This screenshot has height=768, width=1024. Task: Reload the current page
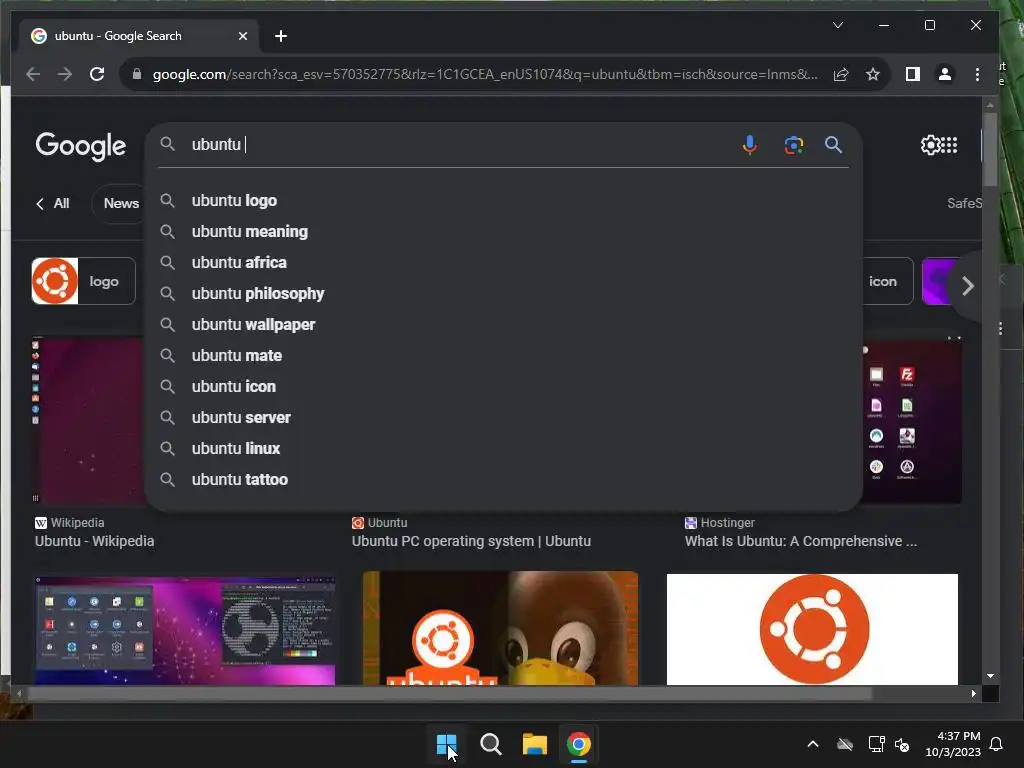click(97, 74)
